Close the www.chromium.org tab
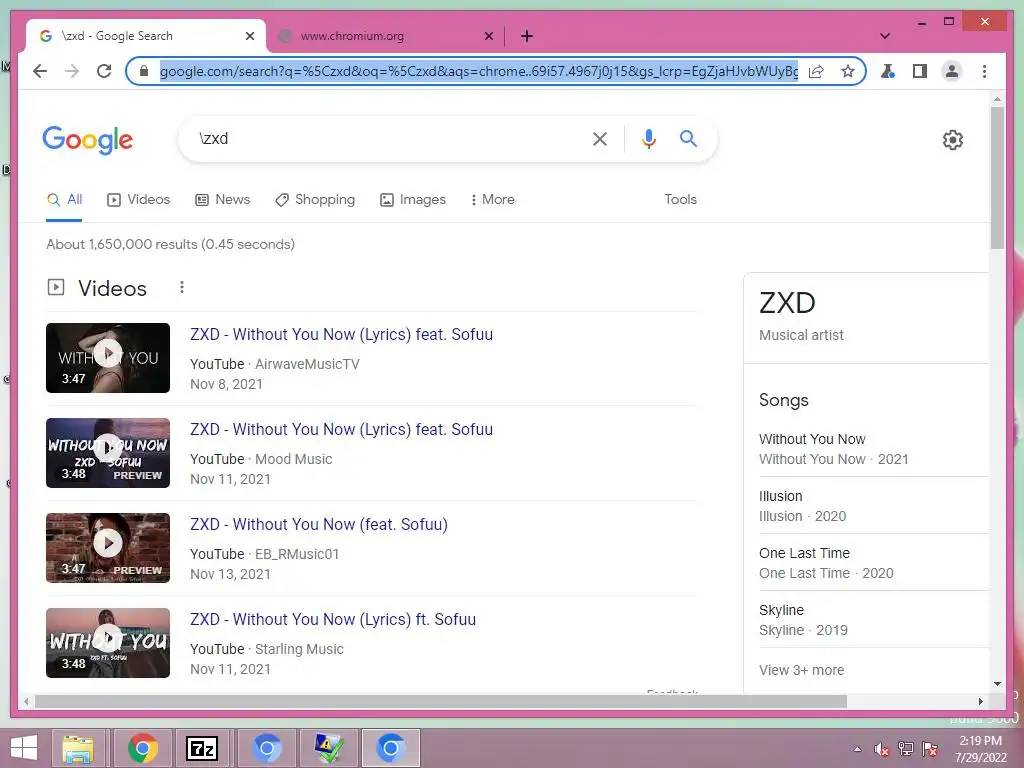Screen dimensions: 1024x768 click(488, 36)
